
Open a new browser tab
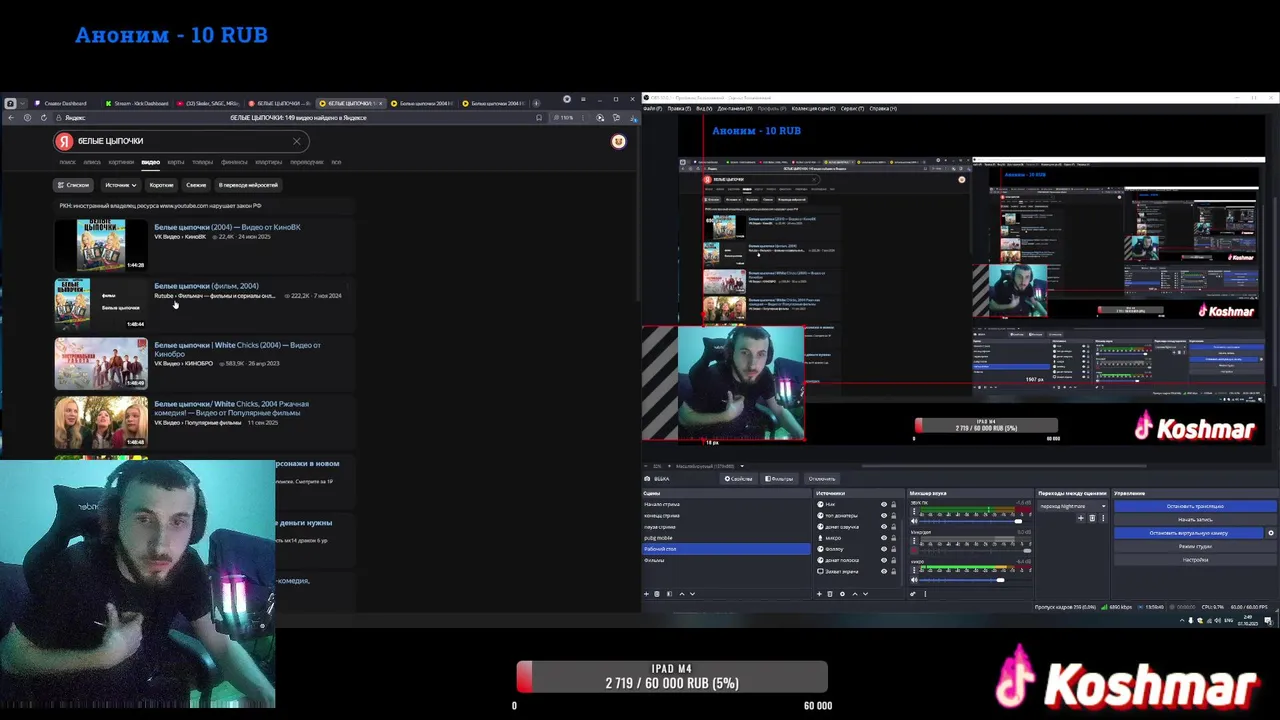click(x=536, y=103)
